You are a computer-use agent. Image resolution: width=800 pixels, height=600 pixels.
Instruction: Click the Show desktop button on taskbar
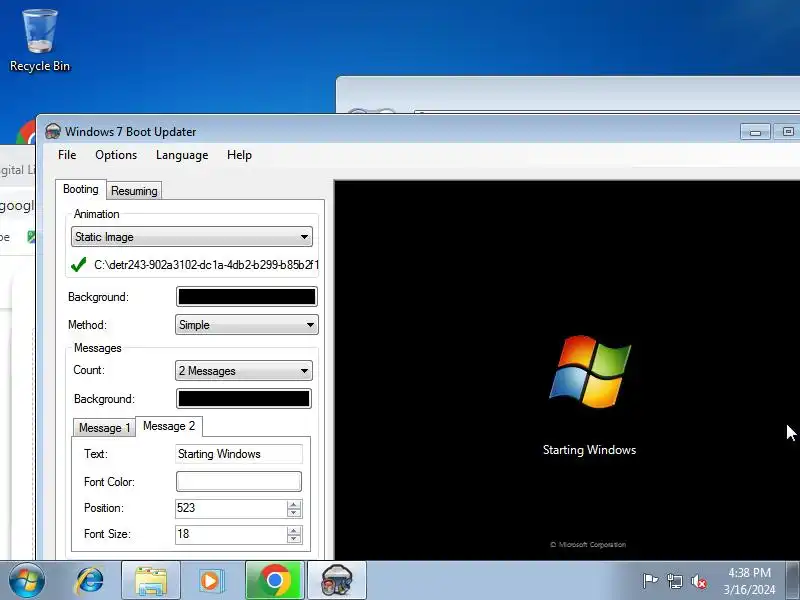point(793,581)
